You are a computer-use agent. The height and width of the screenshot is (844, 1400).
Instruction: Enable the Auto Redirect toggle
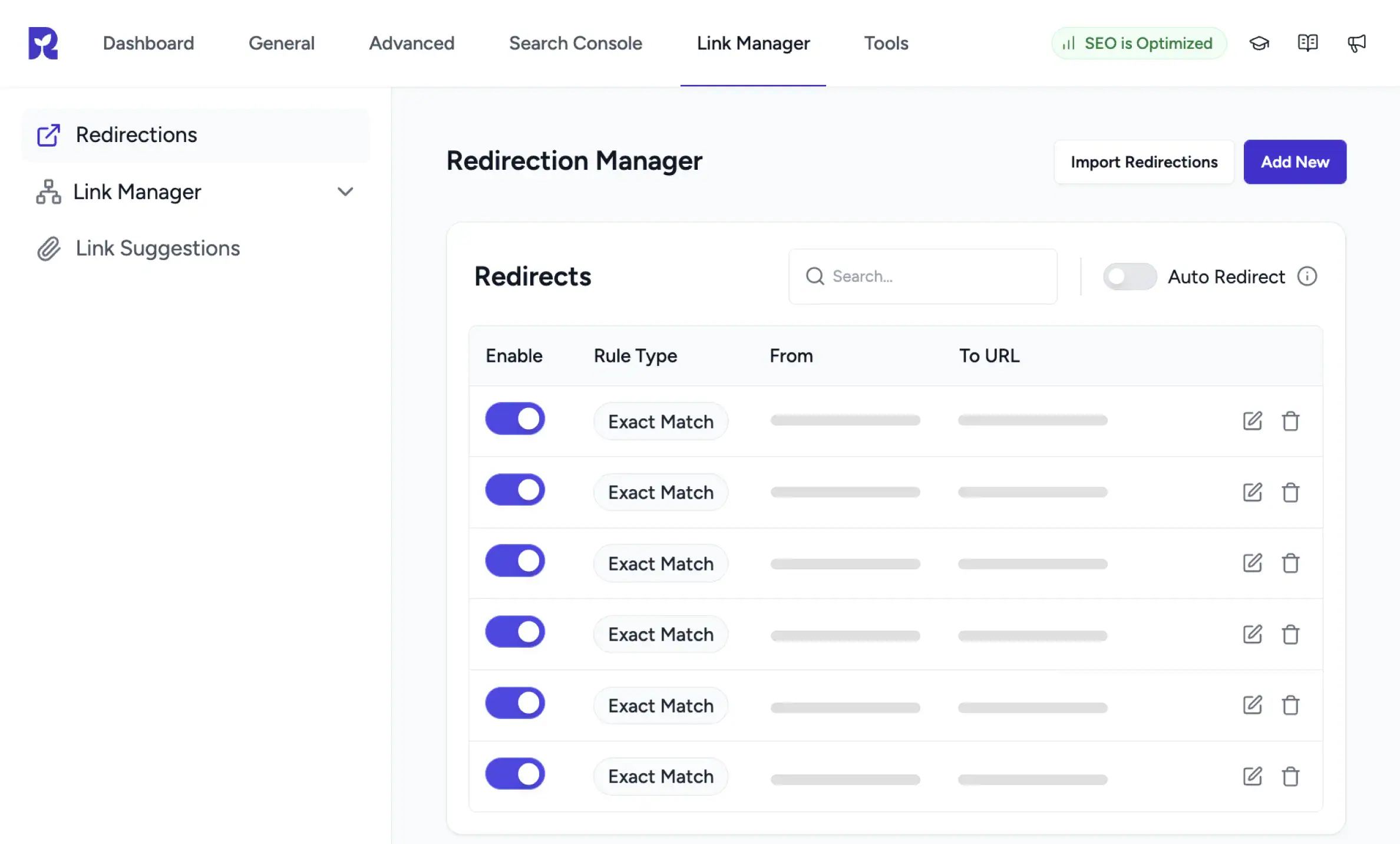pyautogui.click(x=1130, y=276)
